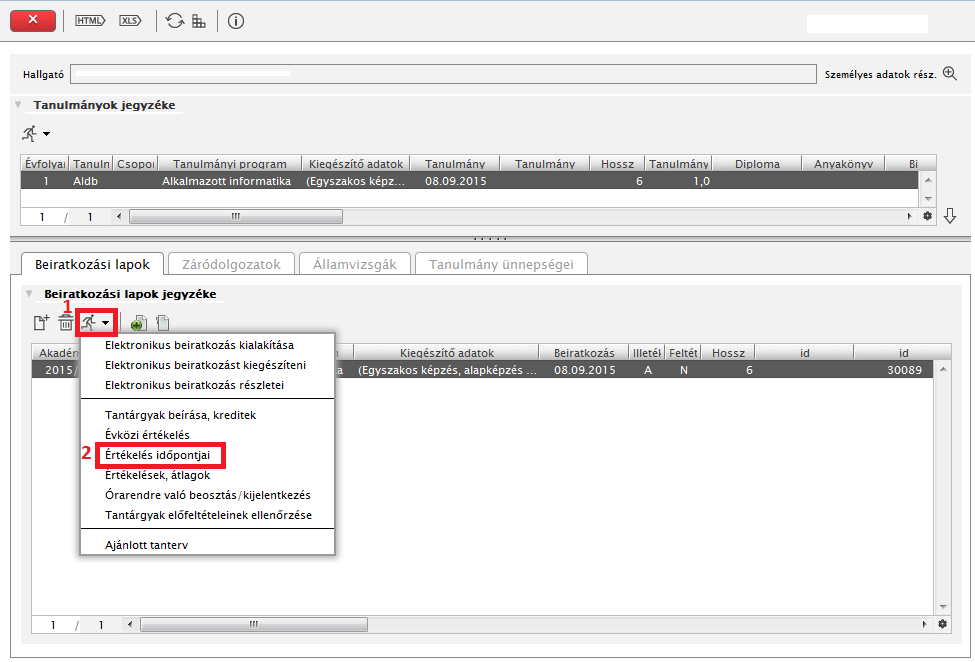Viewport: 975px width, 662px height.
Task: Click the horizontal scrollbar of the studies table
Action: tap(235, 216)
